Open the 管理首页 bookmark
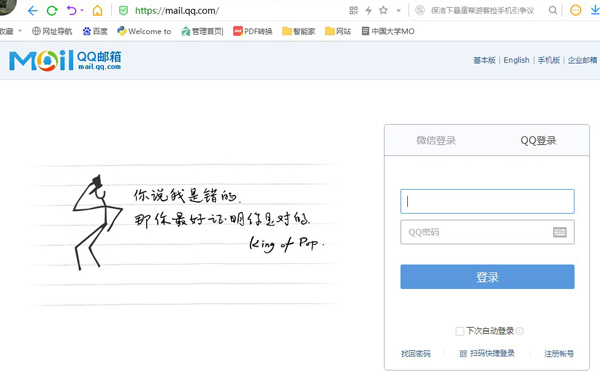600x388 pixels. 202,31
